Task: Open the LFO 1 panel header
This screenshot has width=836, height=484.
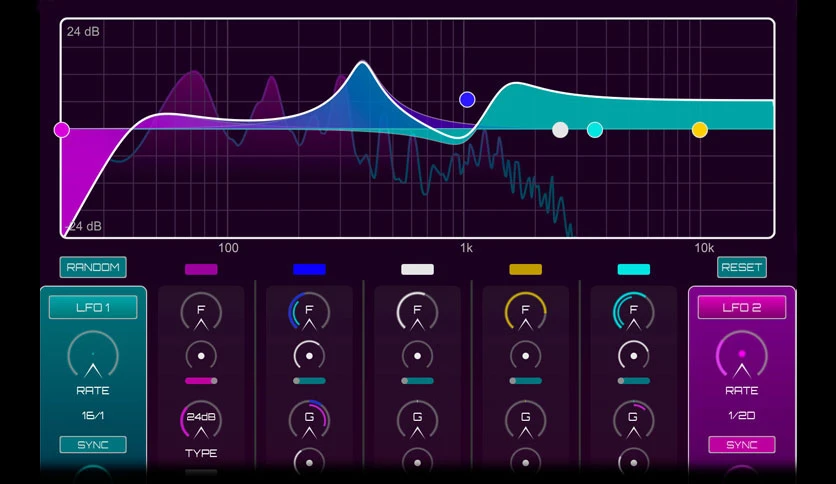Action: coord(93,308)
